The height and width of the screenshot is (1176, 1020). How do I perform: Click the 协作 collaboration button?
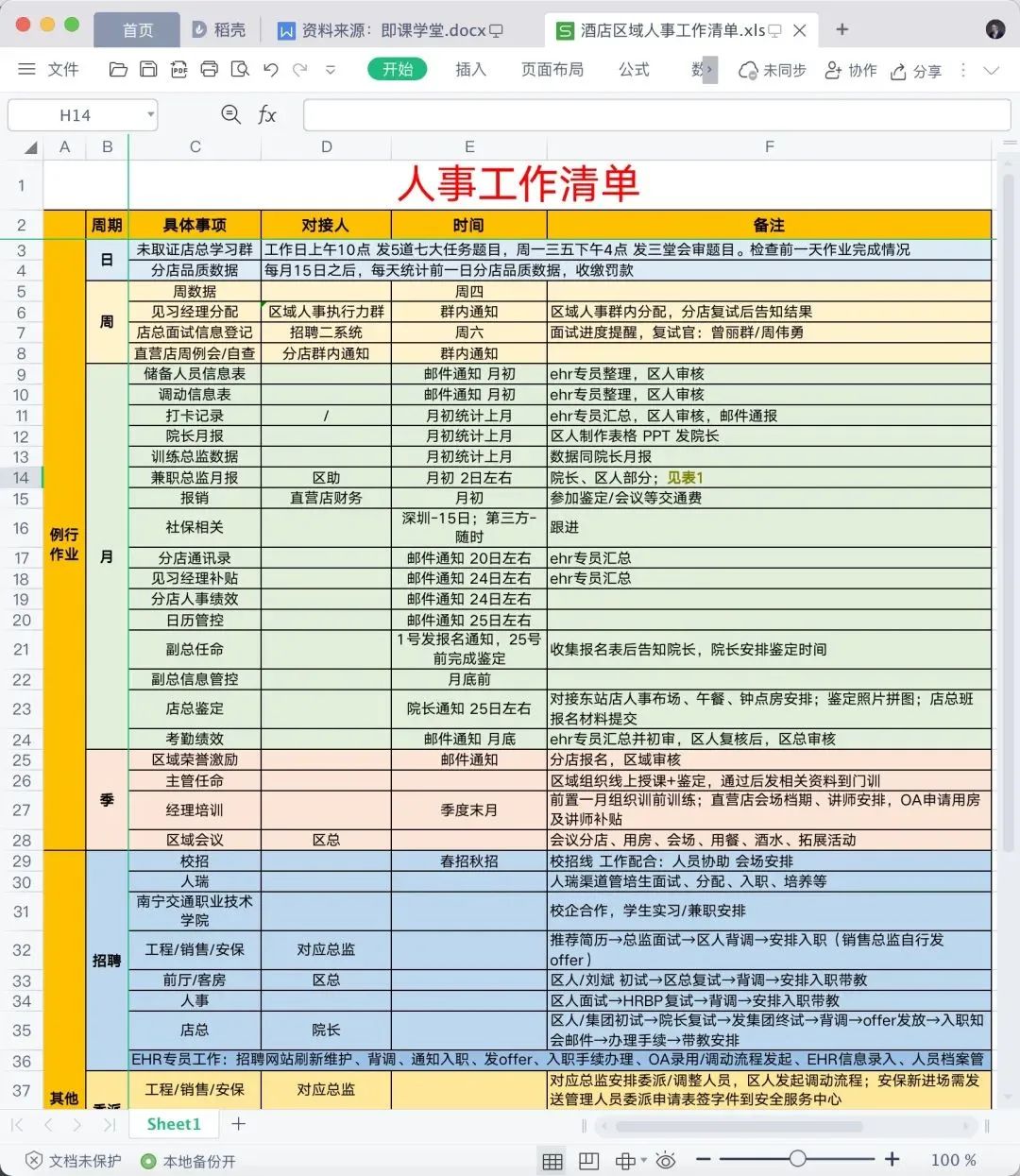(850, 70)
